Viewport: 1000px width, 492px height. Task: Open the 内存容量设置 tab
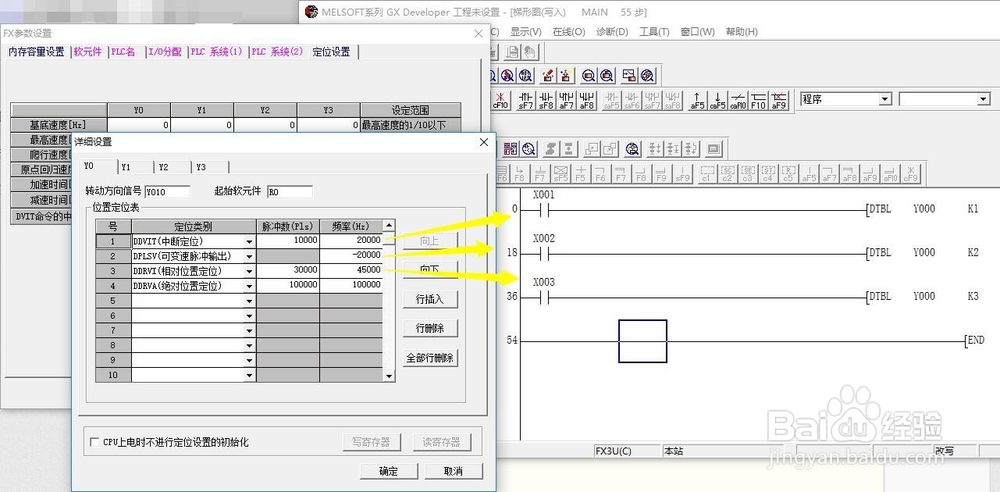(x=36, y=52)
